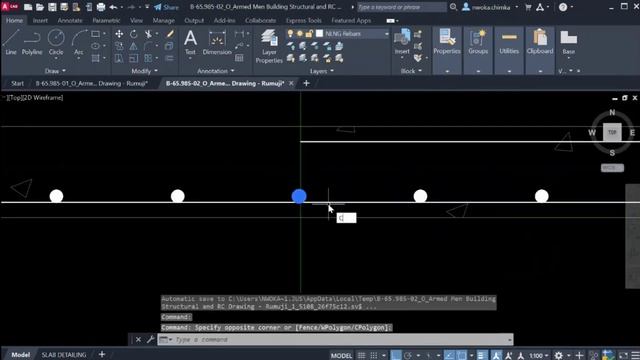Open the annotation scale 1:100 dropdown
The height and width of the screenshot is (360, 640).
538,356
